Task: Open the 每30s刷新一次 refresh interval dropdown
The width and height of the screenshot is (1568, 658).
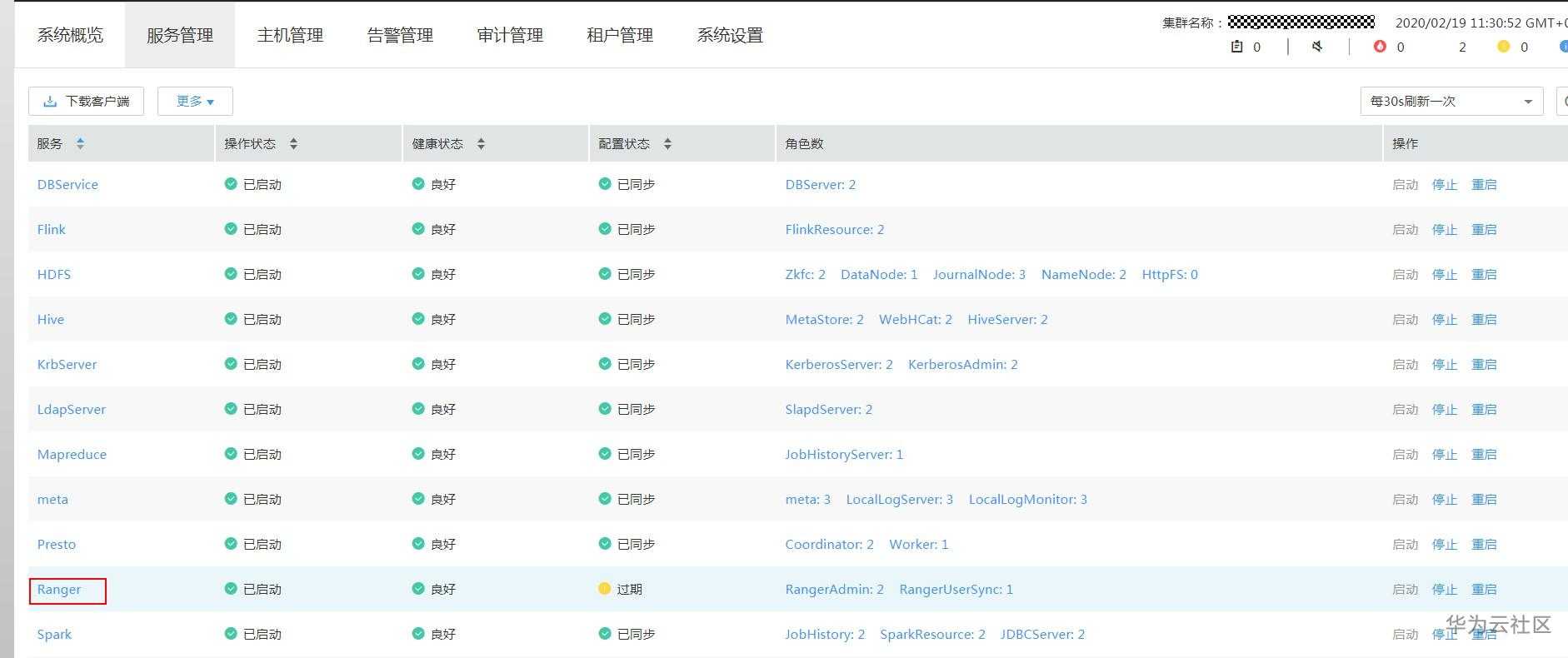Action: point(1451,101)
